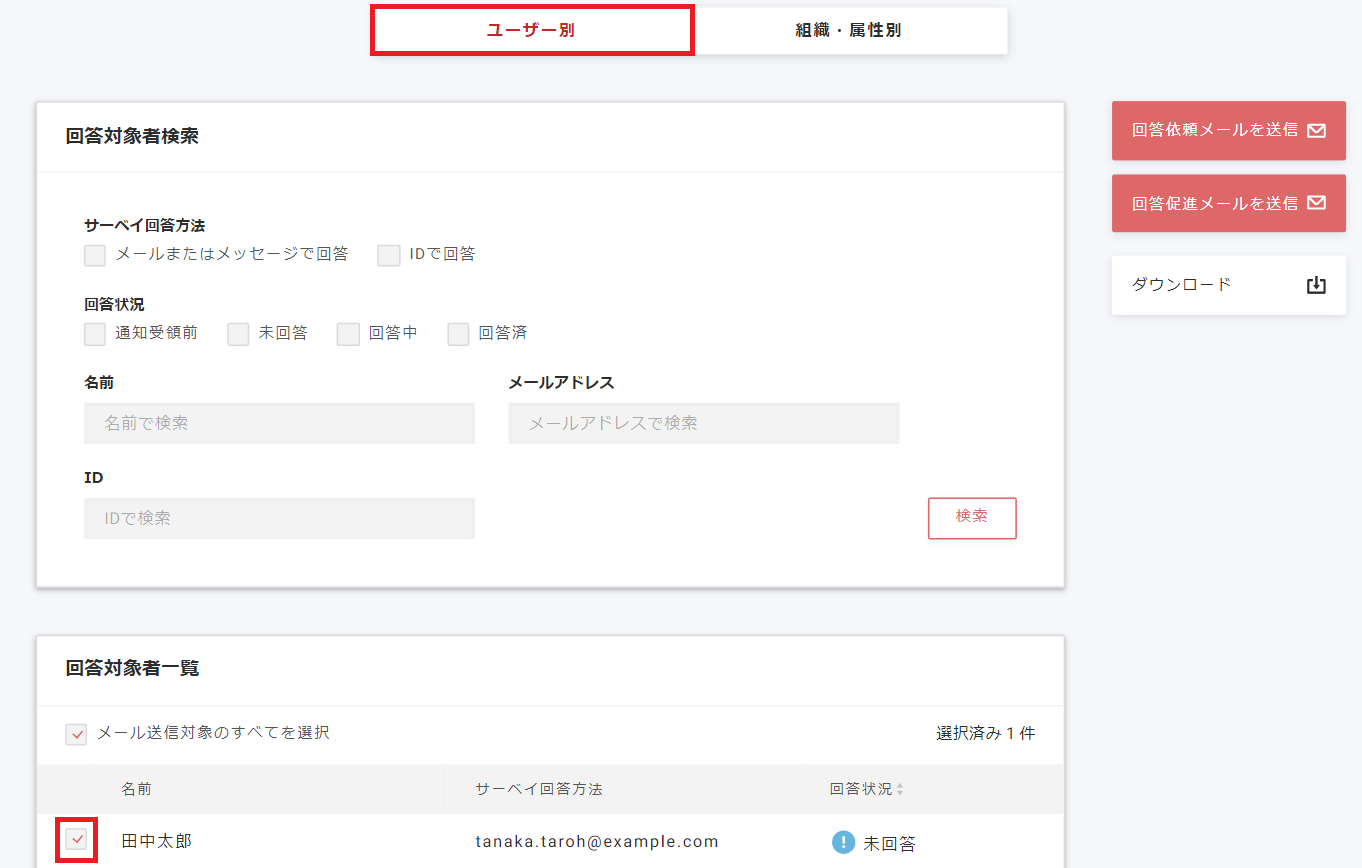This screenshot has width=1362, height=868.
Task: Enable the メールまたはメッセージで回答 checkbox
Action: [x=94, y=255]
